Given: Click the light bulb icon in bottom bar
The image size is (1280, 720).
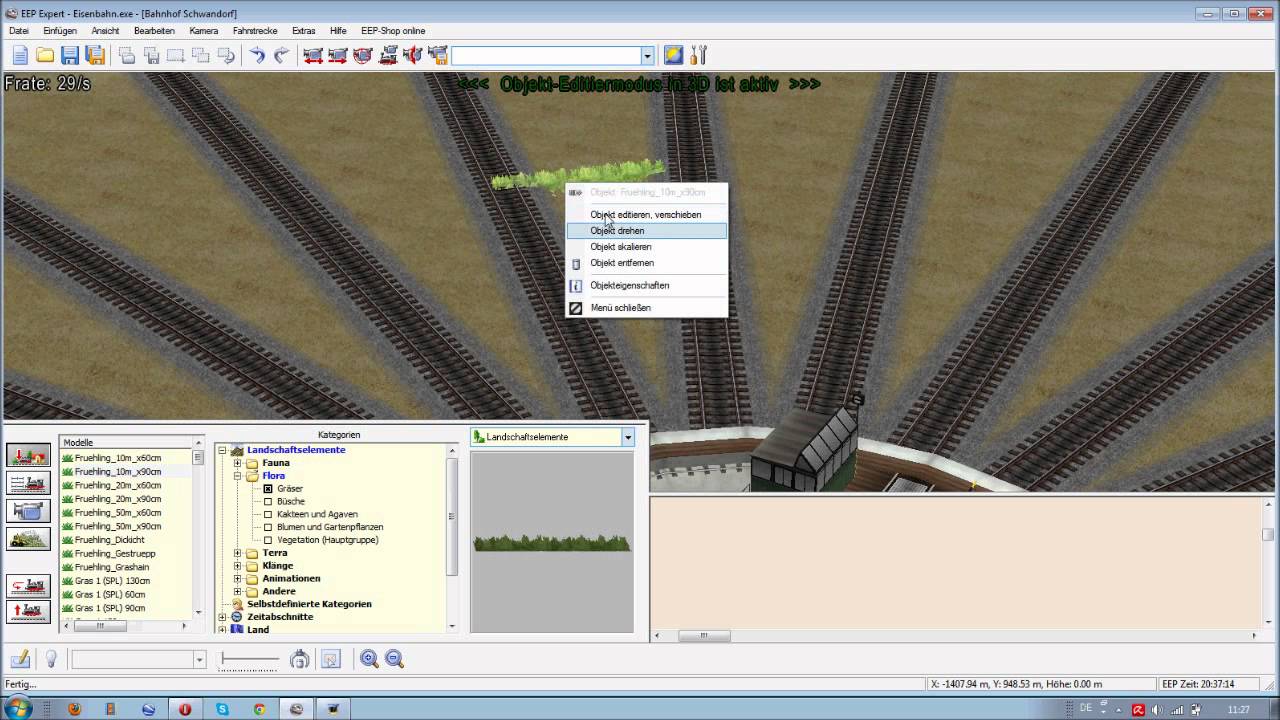Looking at the screenshot, I should coord(51,659).
